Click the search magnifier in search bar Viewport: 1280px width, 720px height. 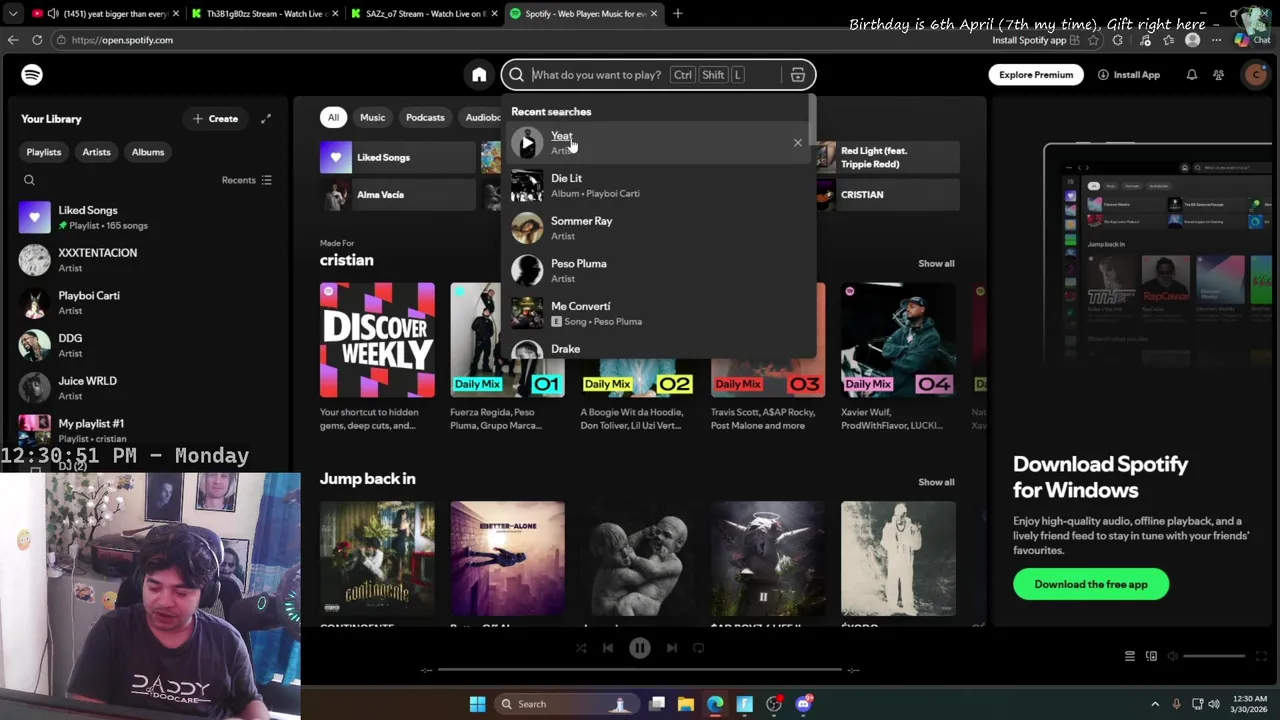pyautogui.click(x=516, y=75)
